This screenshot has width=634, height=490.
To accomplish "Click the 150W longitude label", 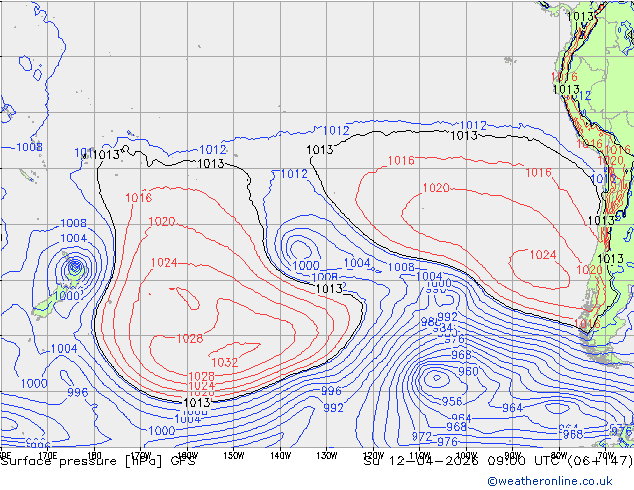I will pyautogui.click(x=234, y=456).
